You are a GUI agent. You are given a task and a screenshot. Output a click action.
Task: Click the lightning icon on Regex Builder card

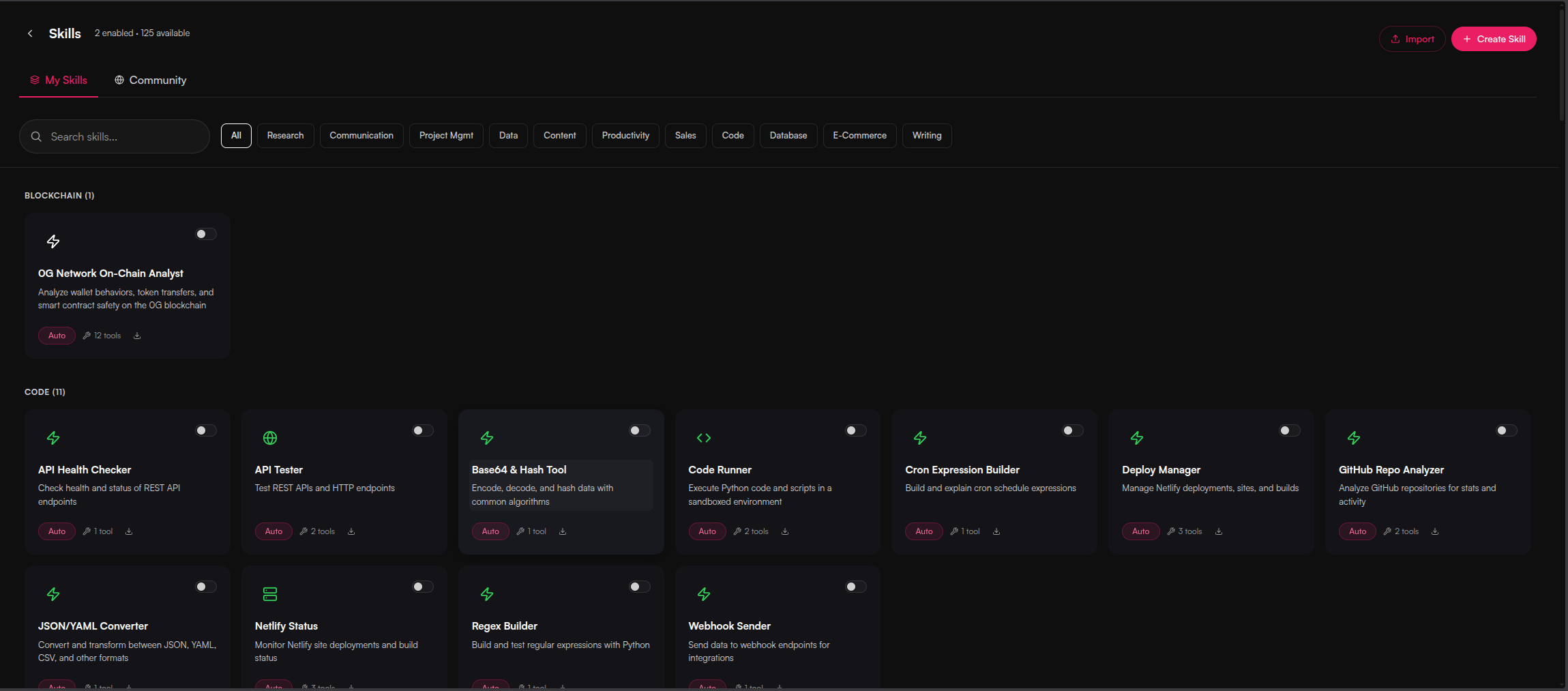[x=487, y=594]
